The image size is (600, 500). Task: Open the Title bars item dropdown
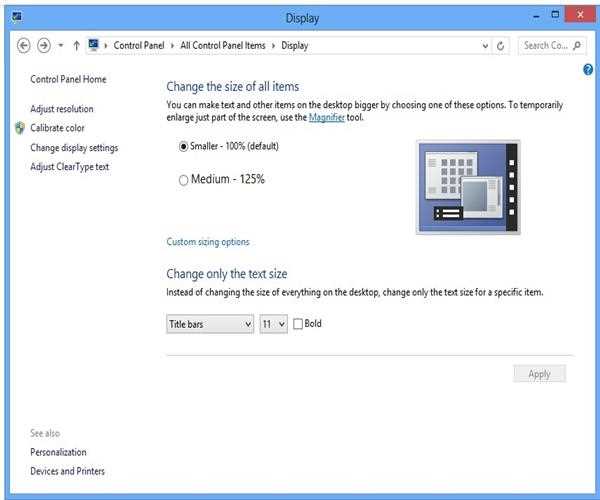click(210, 324)
